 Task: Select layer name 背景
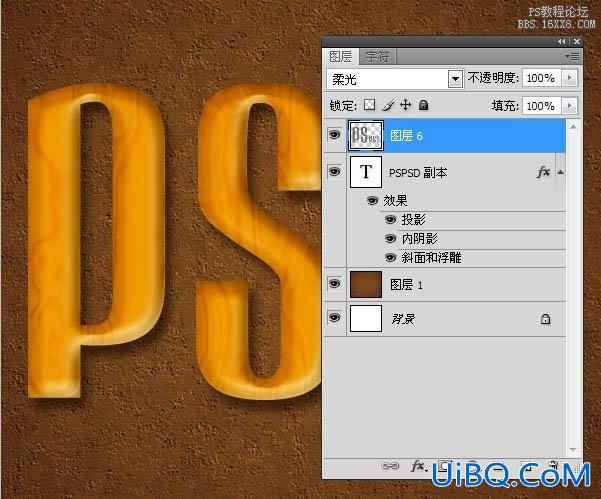point(403,319)
